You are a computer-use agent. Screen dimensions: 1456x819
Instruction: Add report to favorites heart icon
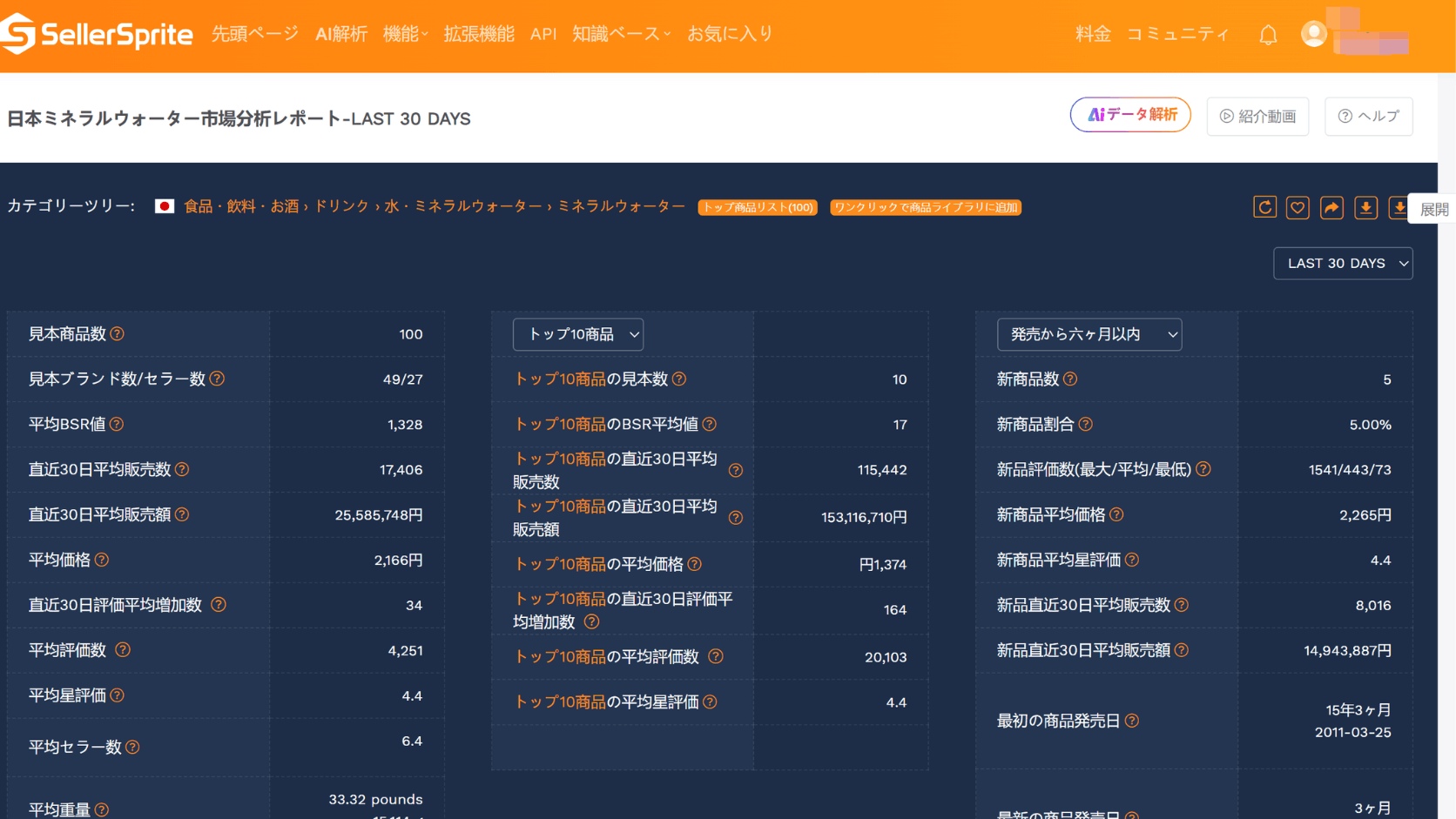1298,207
